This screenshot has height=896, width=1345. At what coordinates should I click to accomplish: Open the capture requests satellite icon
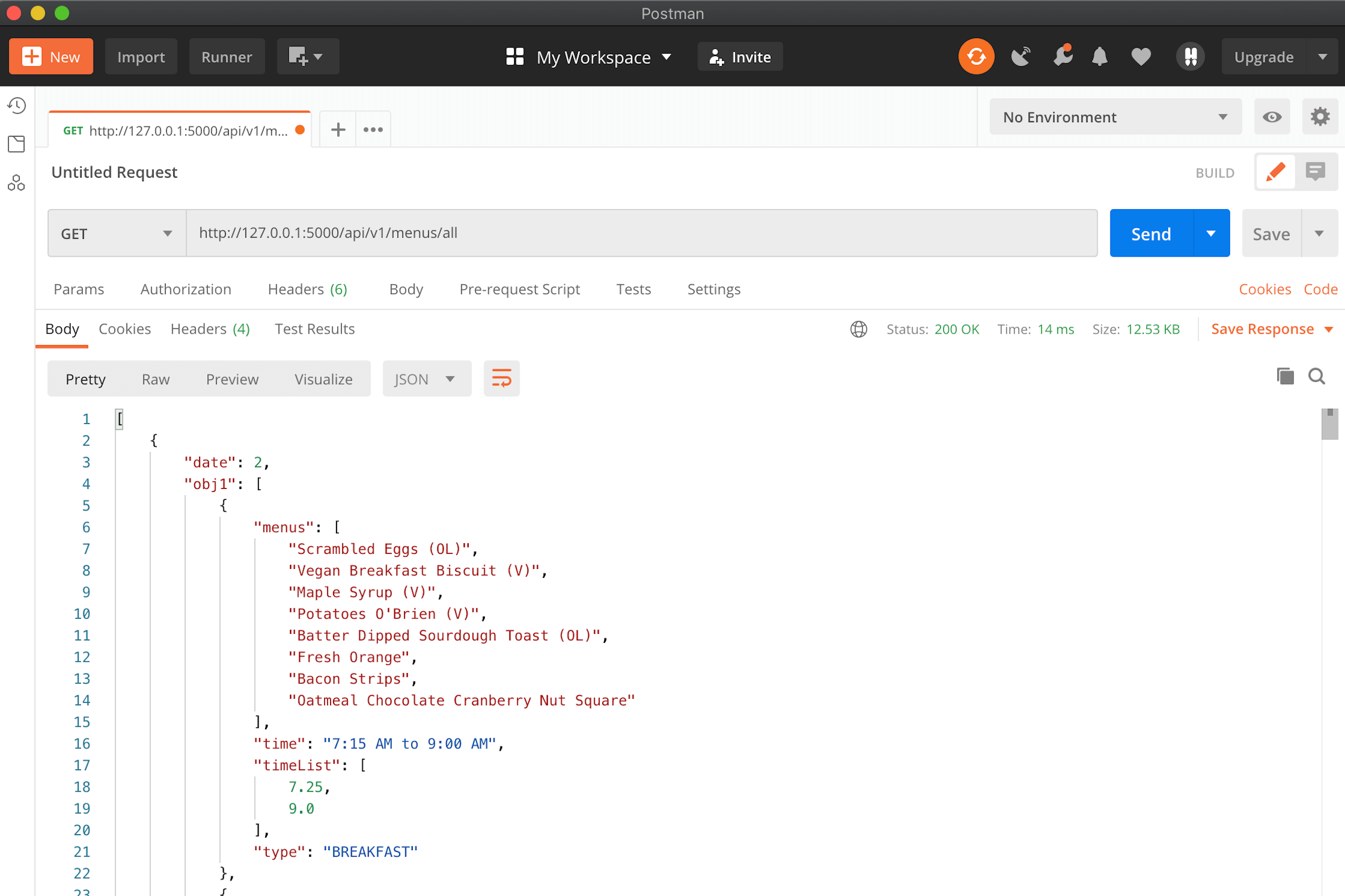1021,57
